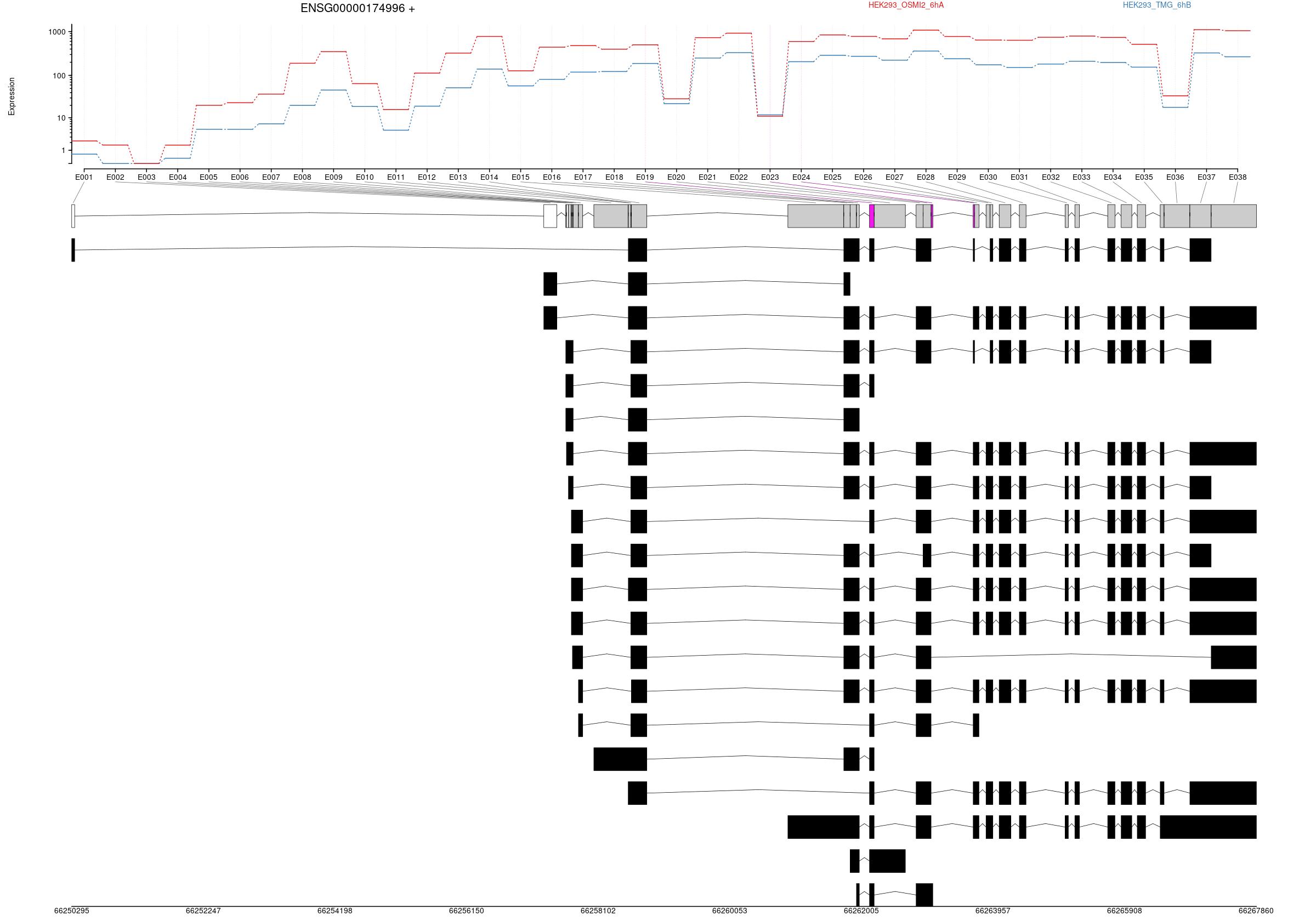Click genomic coordinate 66262005
Screen dimensions: 1316x921
(x=861, y=911)
